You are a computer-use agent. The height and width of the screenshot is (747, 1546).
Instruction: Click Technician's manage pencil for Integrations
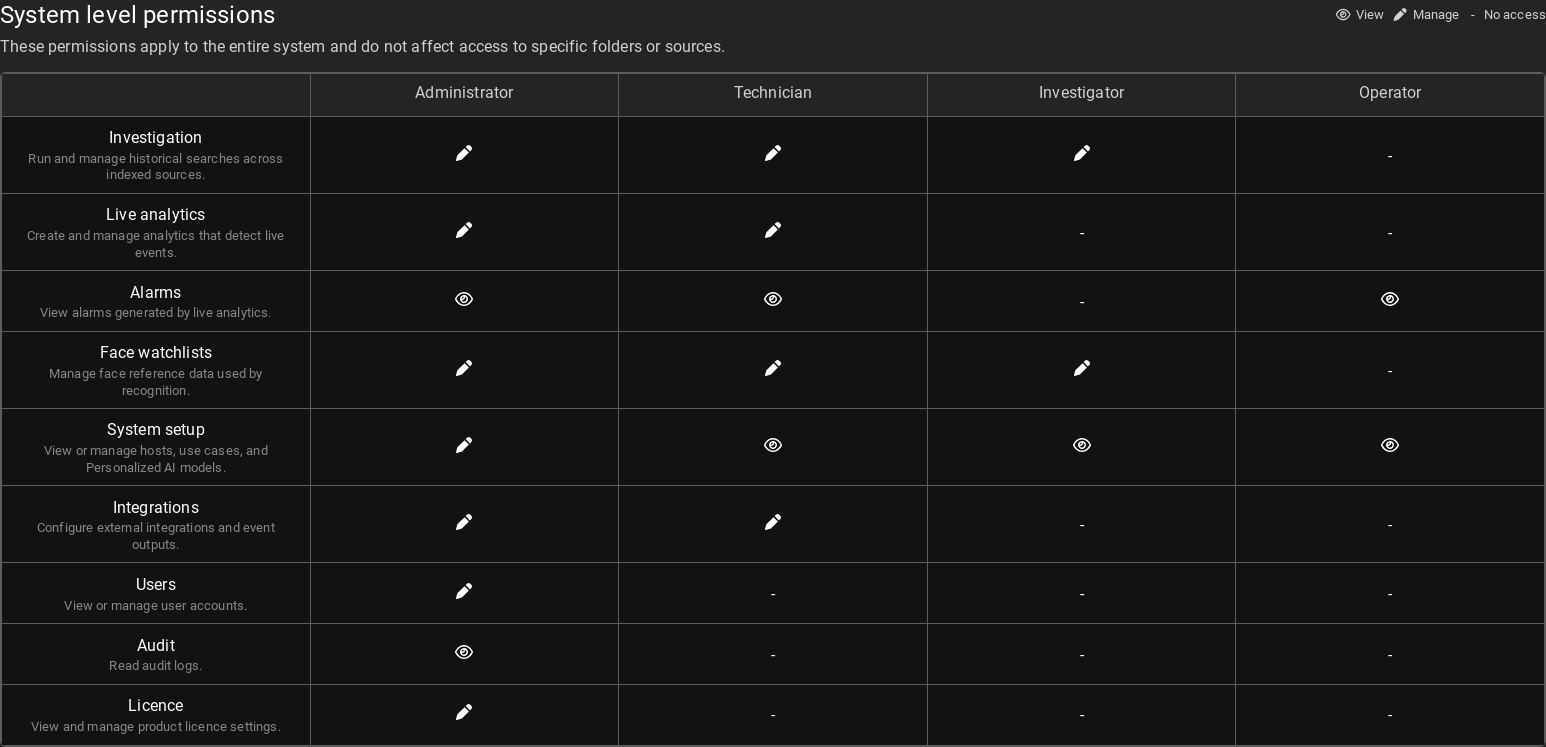773,522
